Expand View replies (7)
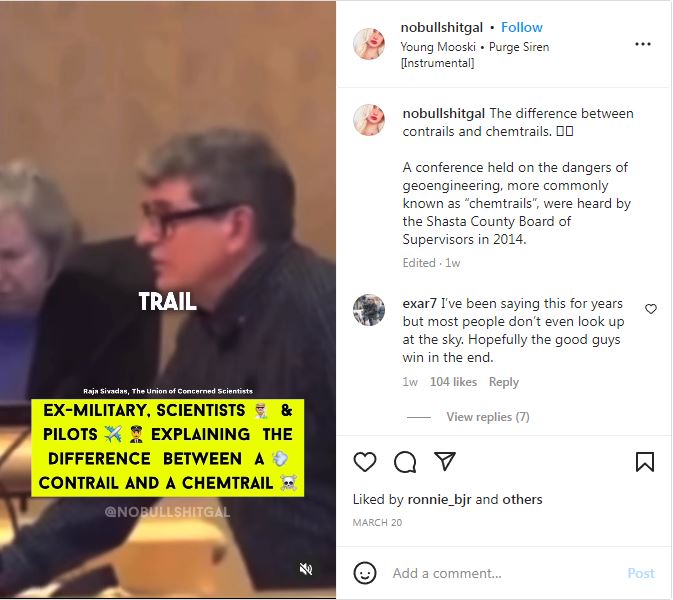The height and width of the screenshot is (600, 673). coord(488,417)
